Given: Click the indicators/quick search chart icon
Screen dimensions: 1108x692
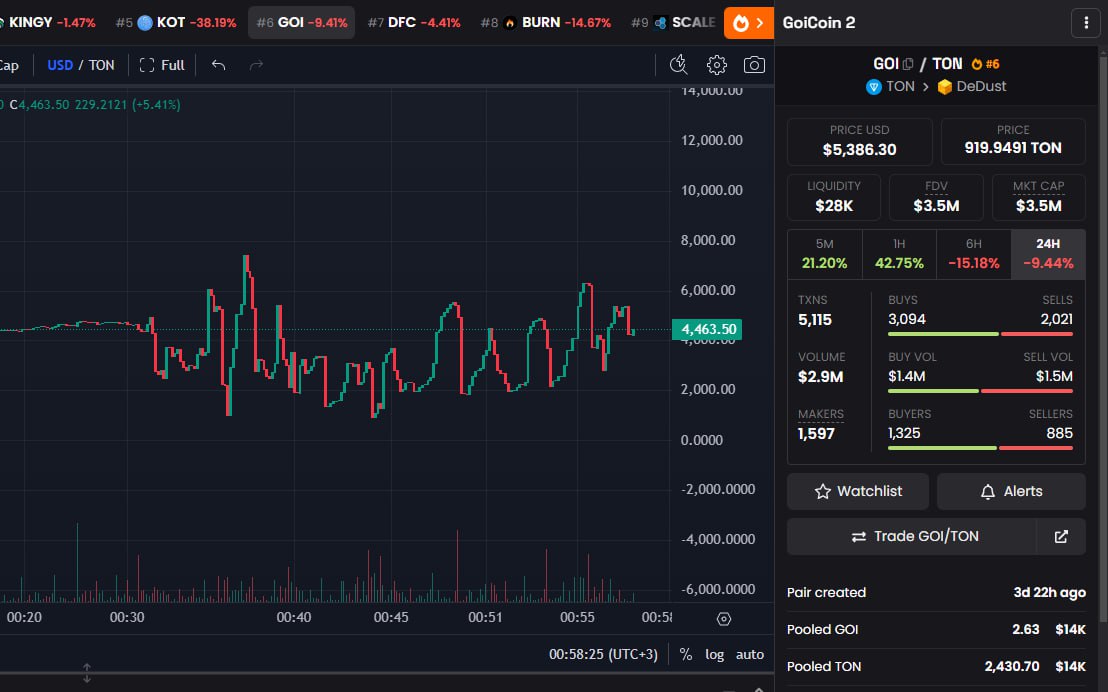Looking at the screenshot, I should (678, 65).
